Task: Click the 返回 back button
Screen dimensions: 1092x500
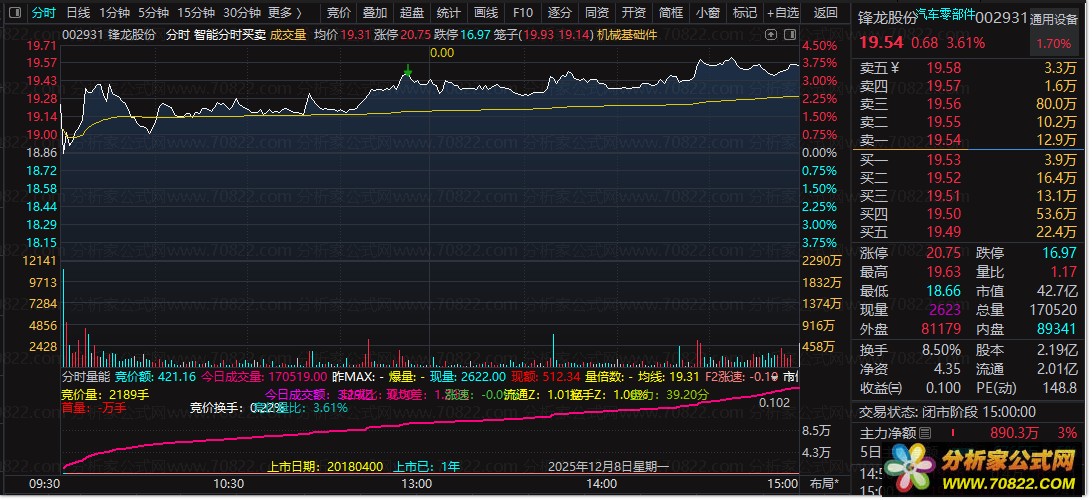Action: [x=826, y=13]
